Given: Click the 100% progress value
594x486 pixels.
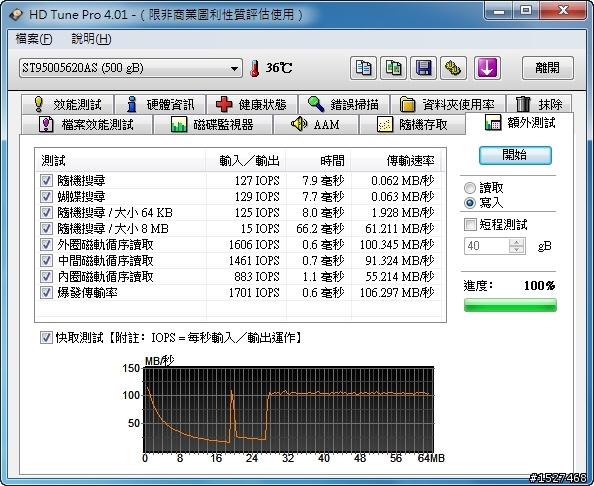Looking at the screenshot, I should pos(539,286).
